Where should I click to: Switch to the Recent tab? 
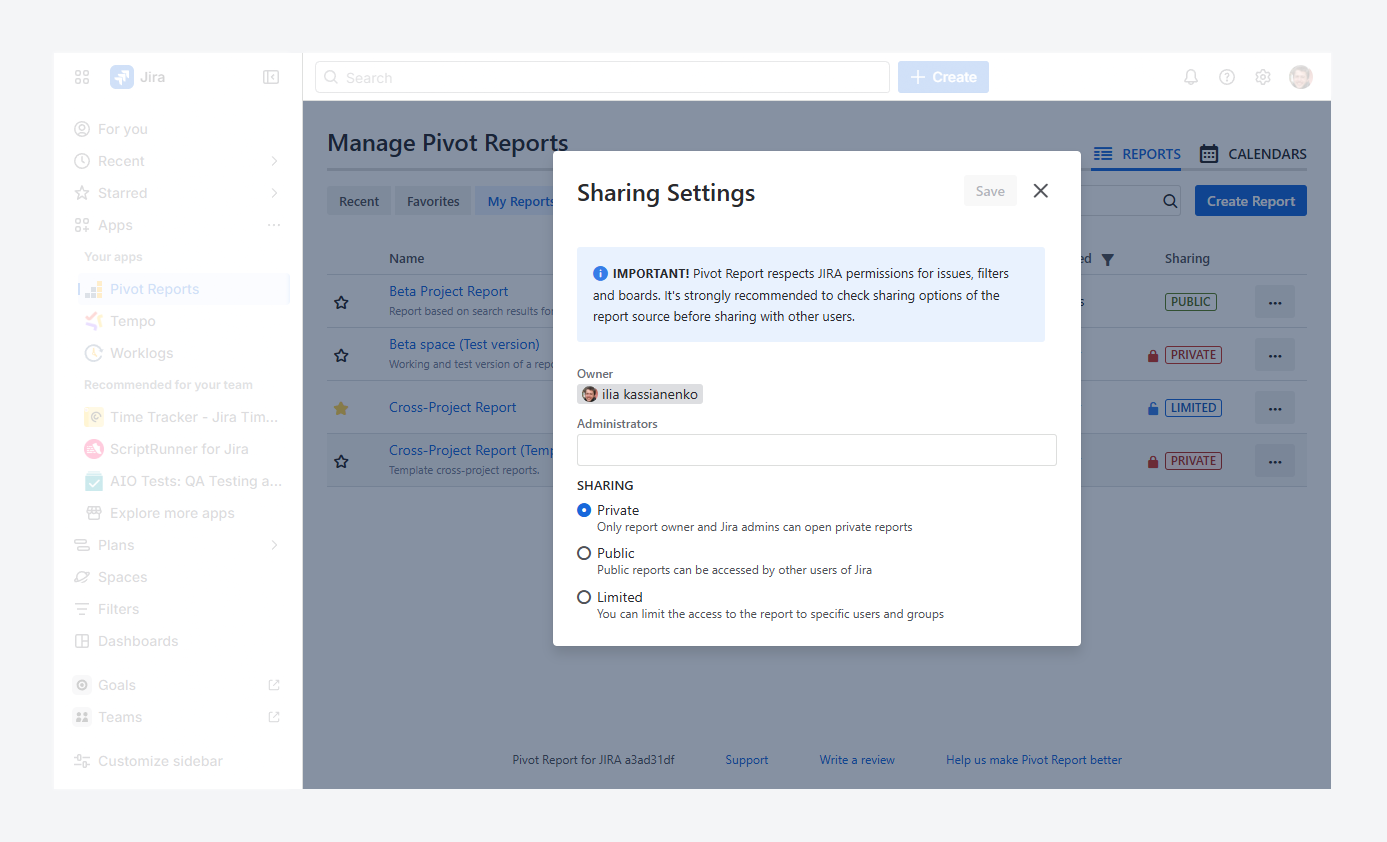[x=359, y=201]
